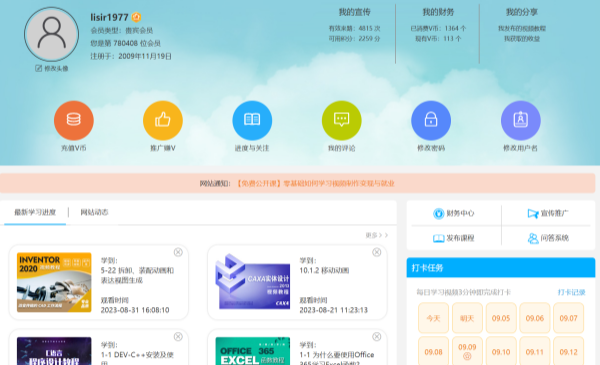Click the lisir1977 username
The width and height of the screenshot is (600, 365).
109,17
